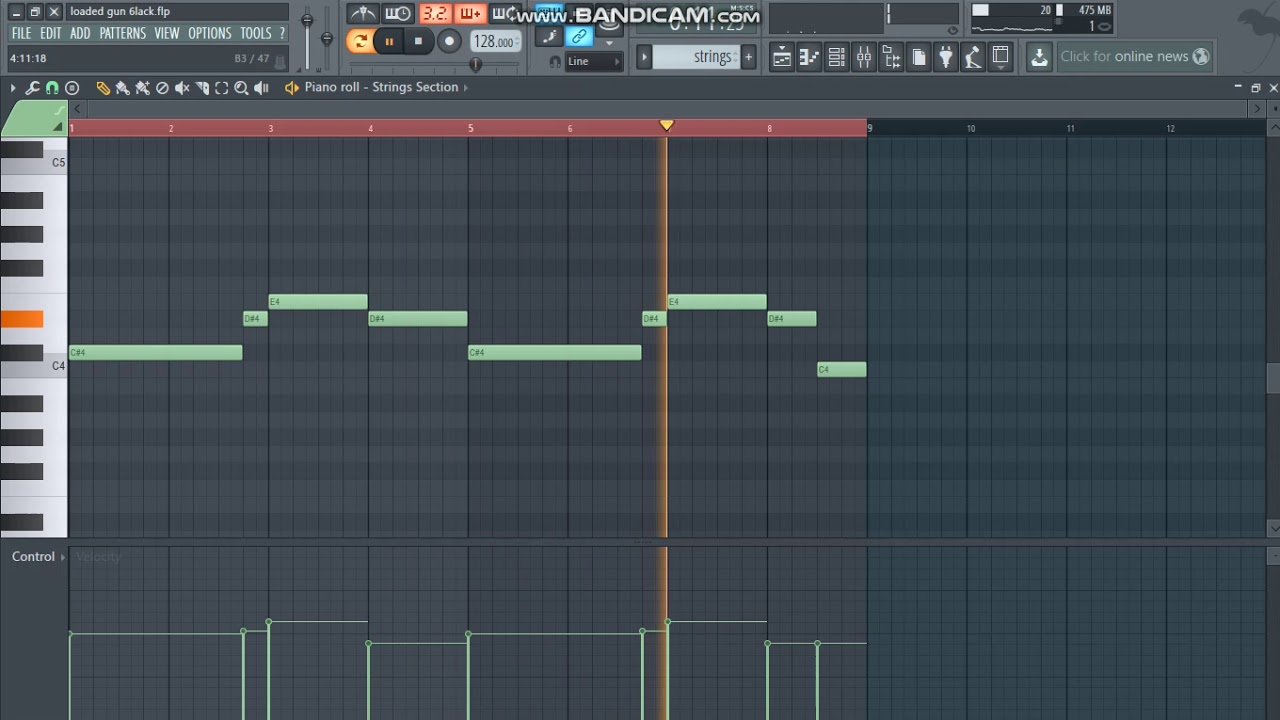Select the Playback speaker tool
Viewport: 1280px width, 720px height.
261,88
